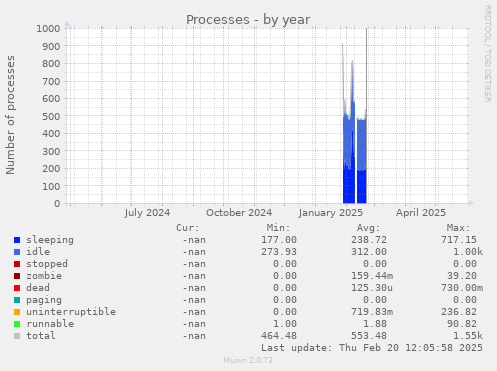Screen dimensions: 497x371
Task: Click the dead max value 730.00m
Action: pyautogui.click(x=462, y=288)
